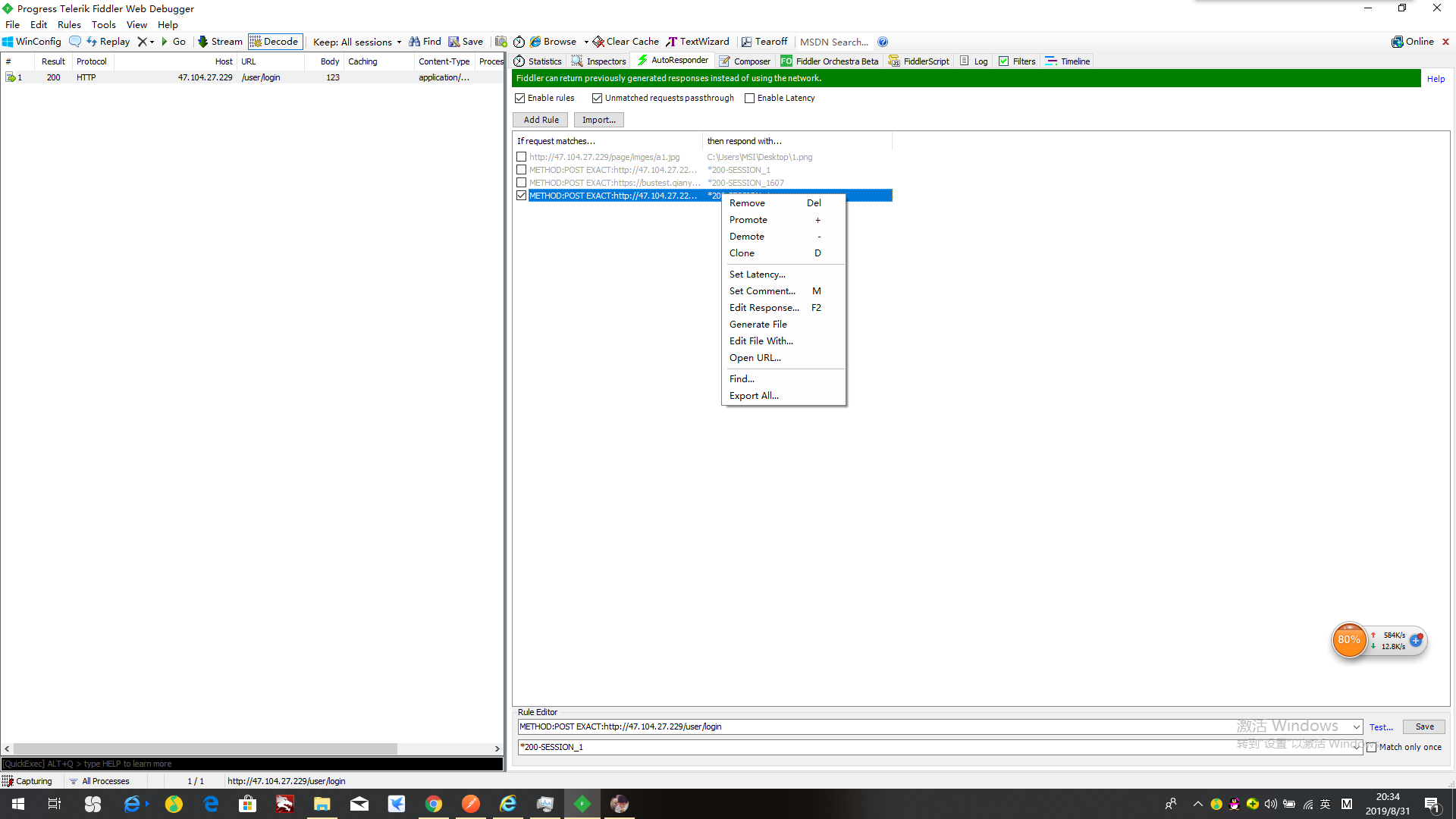Toggle Unmatched requests passthrough checkbox
Viewport: 1456px width, 819px height.
(598, 98)
